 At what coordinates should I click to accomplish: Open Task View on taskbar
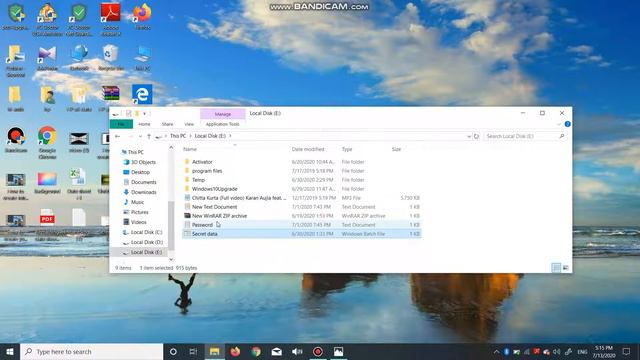193,351
